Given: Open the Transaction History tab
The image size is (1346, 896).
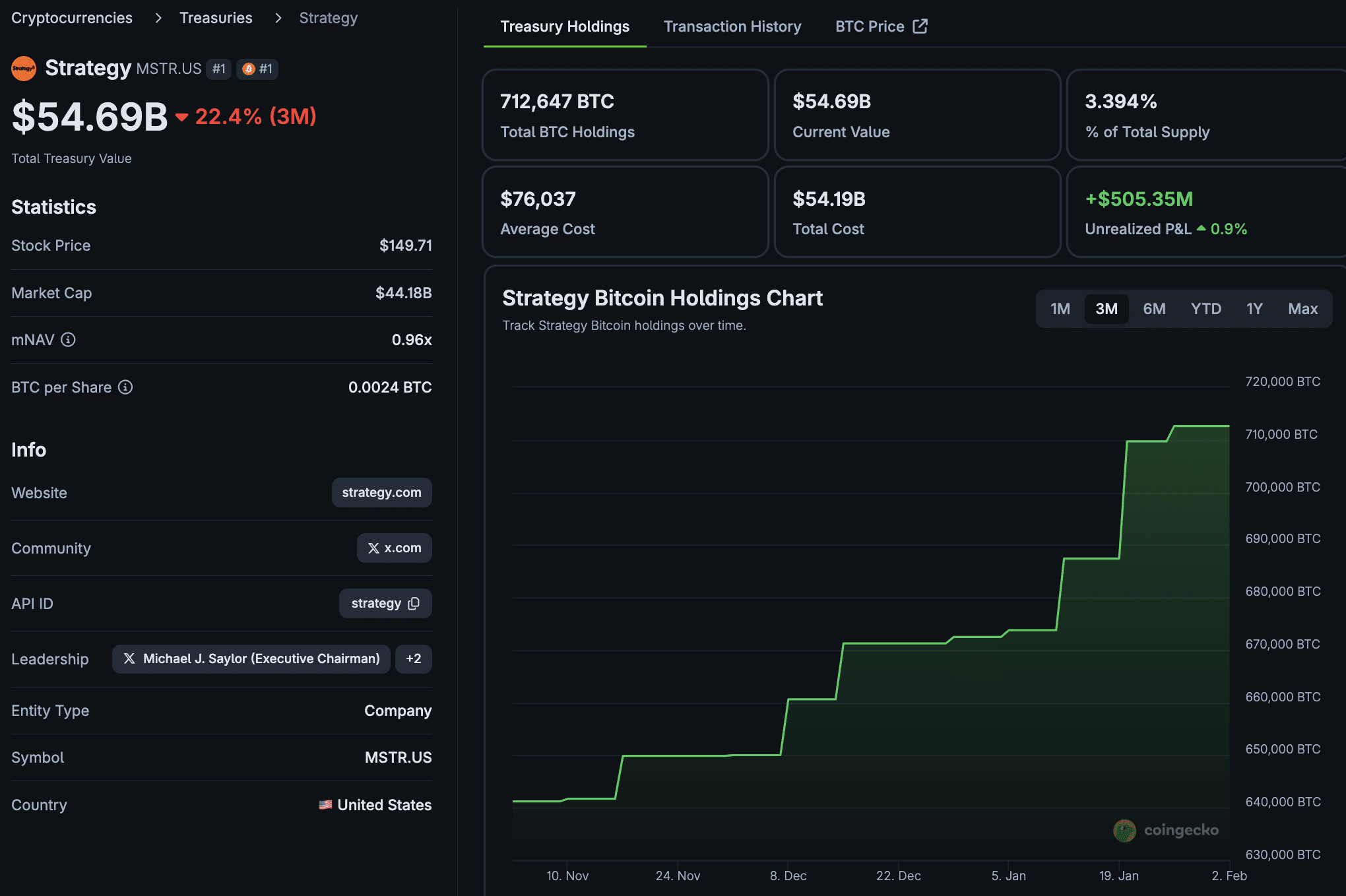Looking at the screenshot, I should (x=732, y=26).
